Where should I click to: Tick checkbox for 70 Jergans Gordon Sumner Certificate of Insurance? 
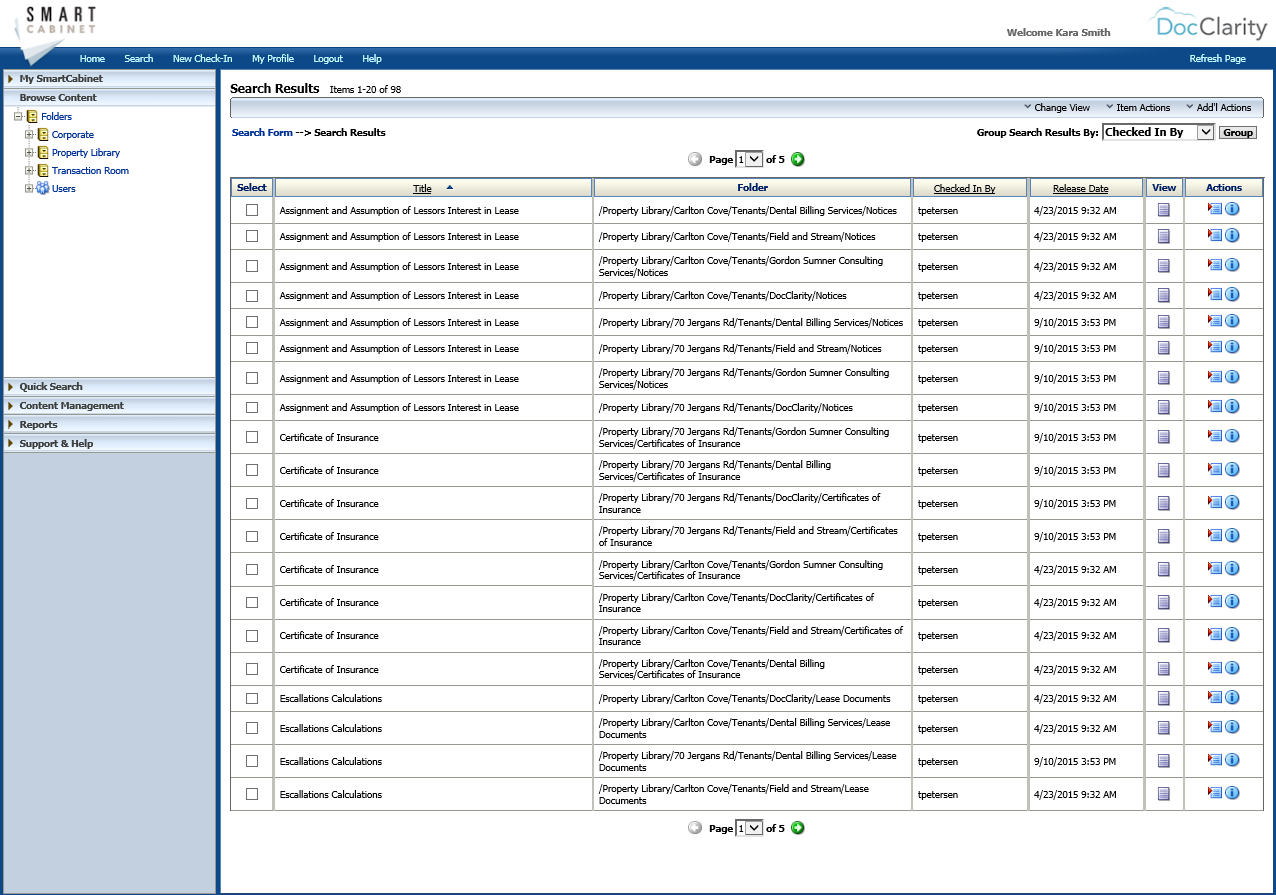[252, 437]
